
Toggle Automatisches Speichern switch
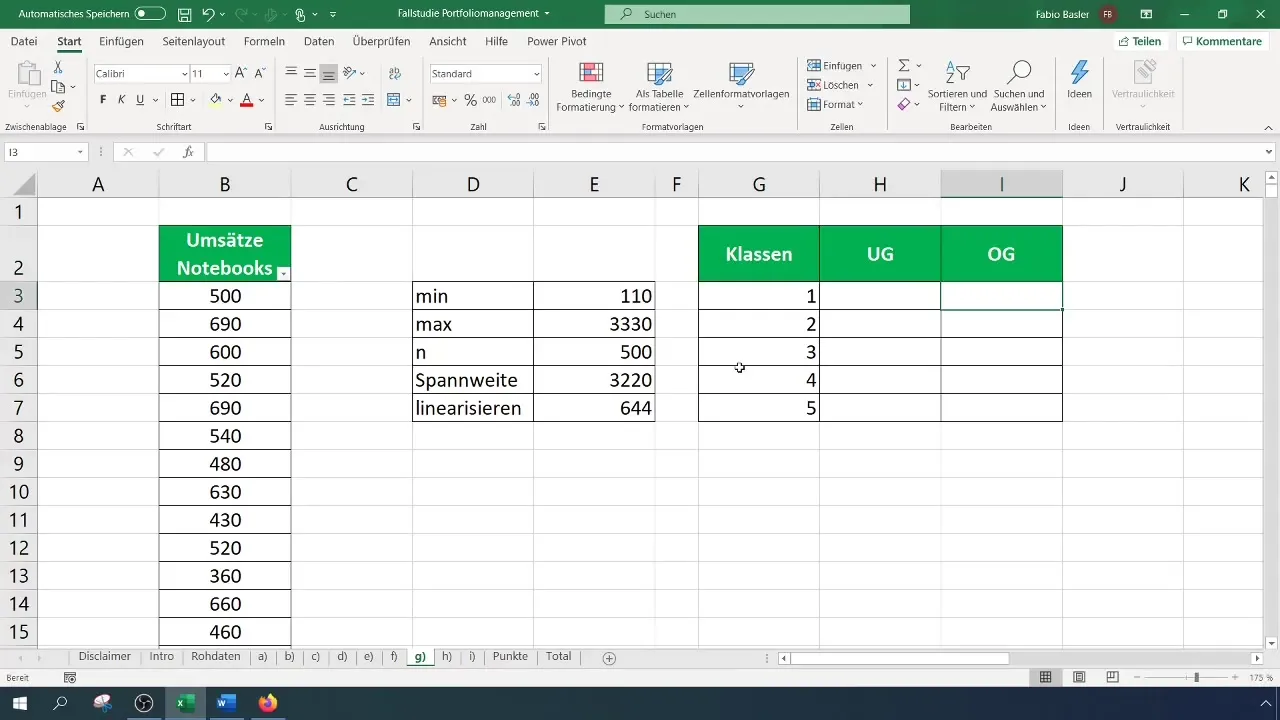point(150,14)
